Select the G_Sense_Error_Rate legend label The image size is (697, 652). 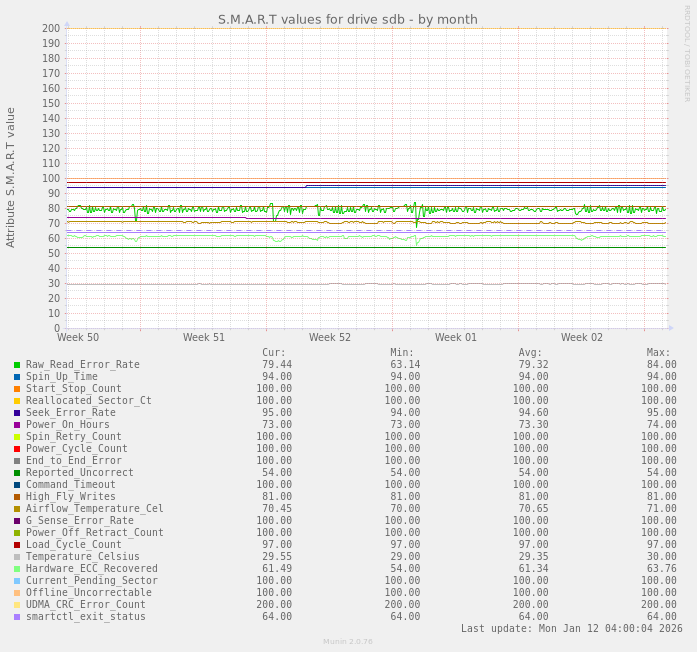point(80,520)
